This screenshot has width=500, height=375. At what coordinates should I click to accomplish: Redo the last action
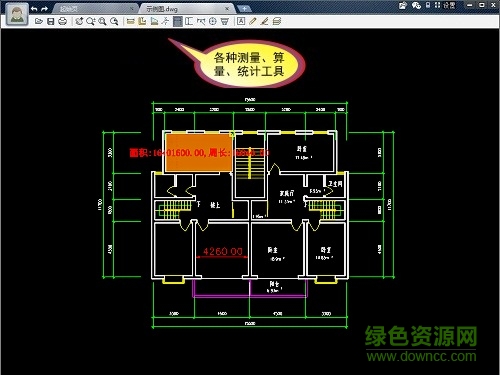45,9
